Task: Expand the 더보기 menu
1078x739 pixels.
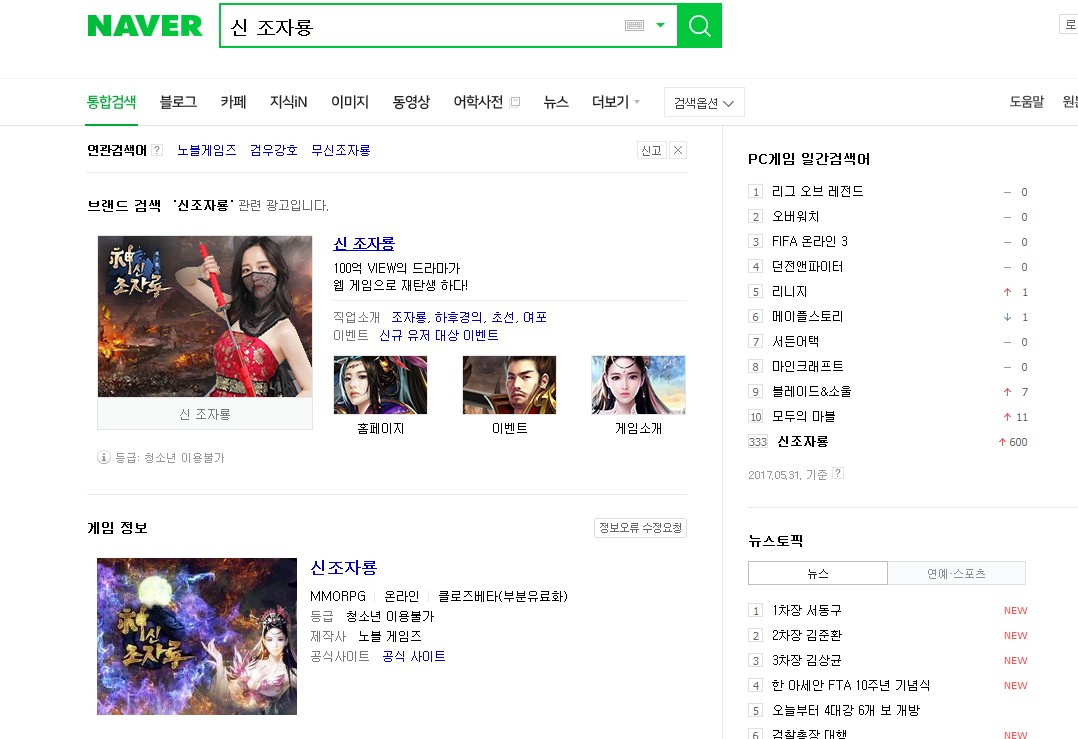Action: coord(615,102)
